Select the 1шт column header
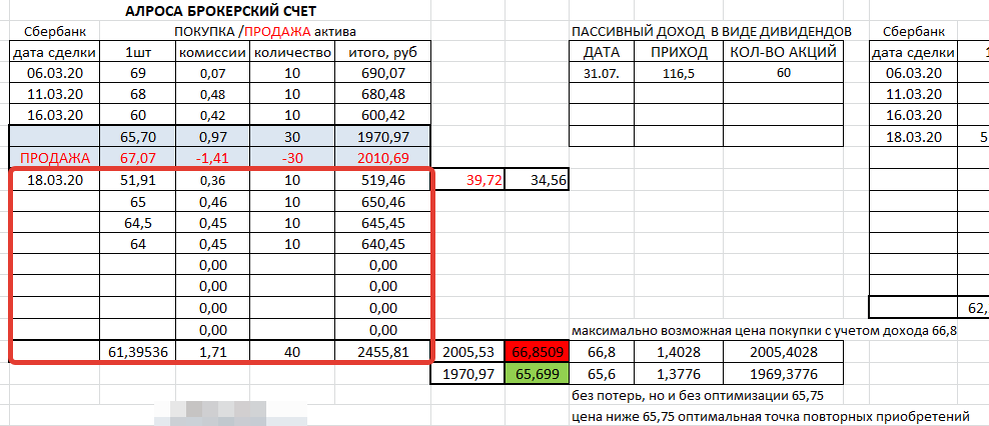The height and width of the screenshot is (426, 989). click(136, 52)
